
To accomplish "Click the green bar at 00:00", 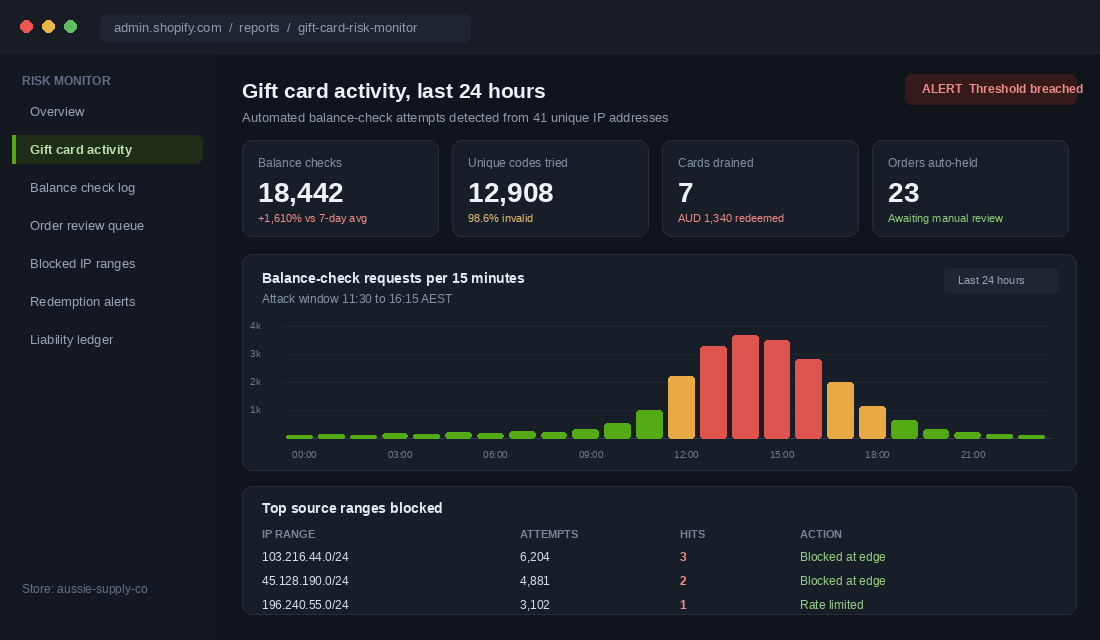I will coord(300,436).
